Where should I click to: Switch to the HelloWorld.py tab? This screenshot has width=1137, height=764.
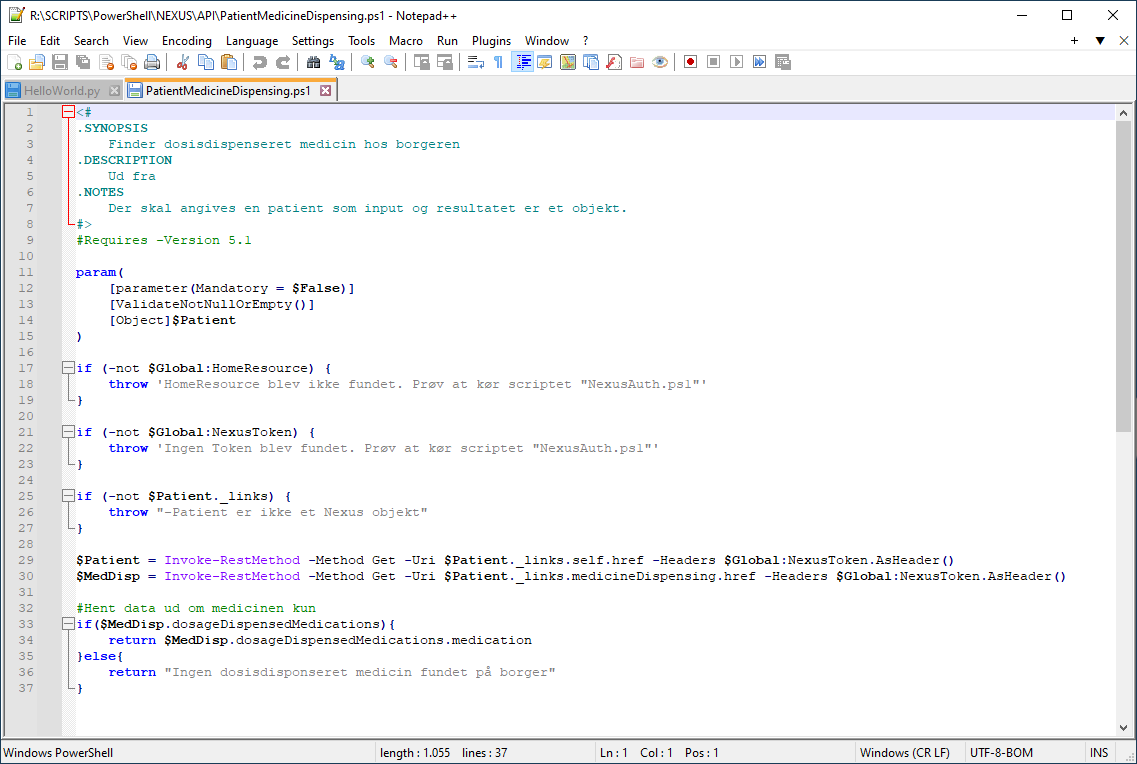(x=62, y=91)
